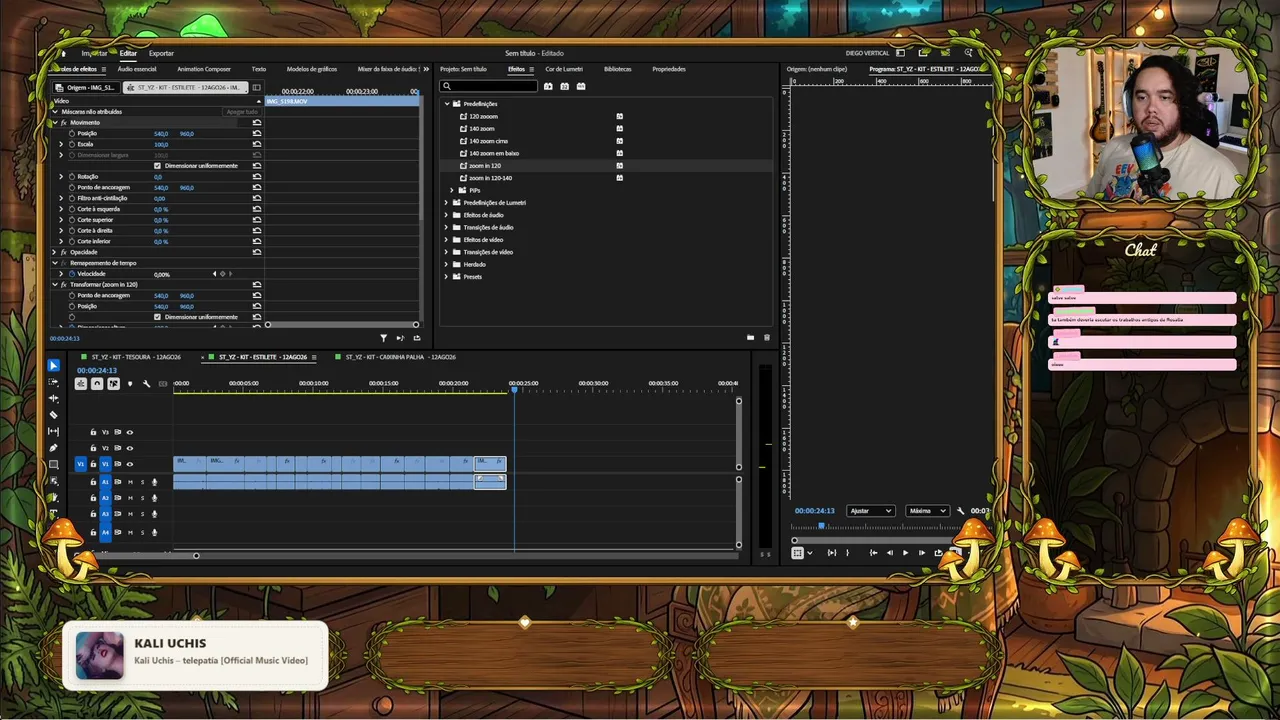Viewport: 1280px width, 720px height.
Task: Click the Apagar tudo button
Action: click(x=242, y=112)
